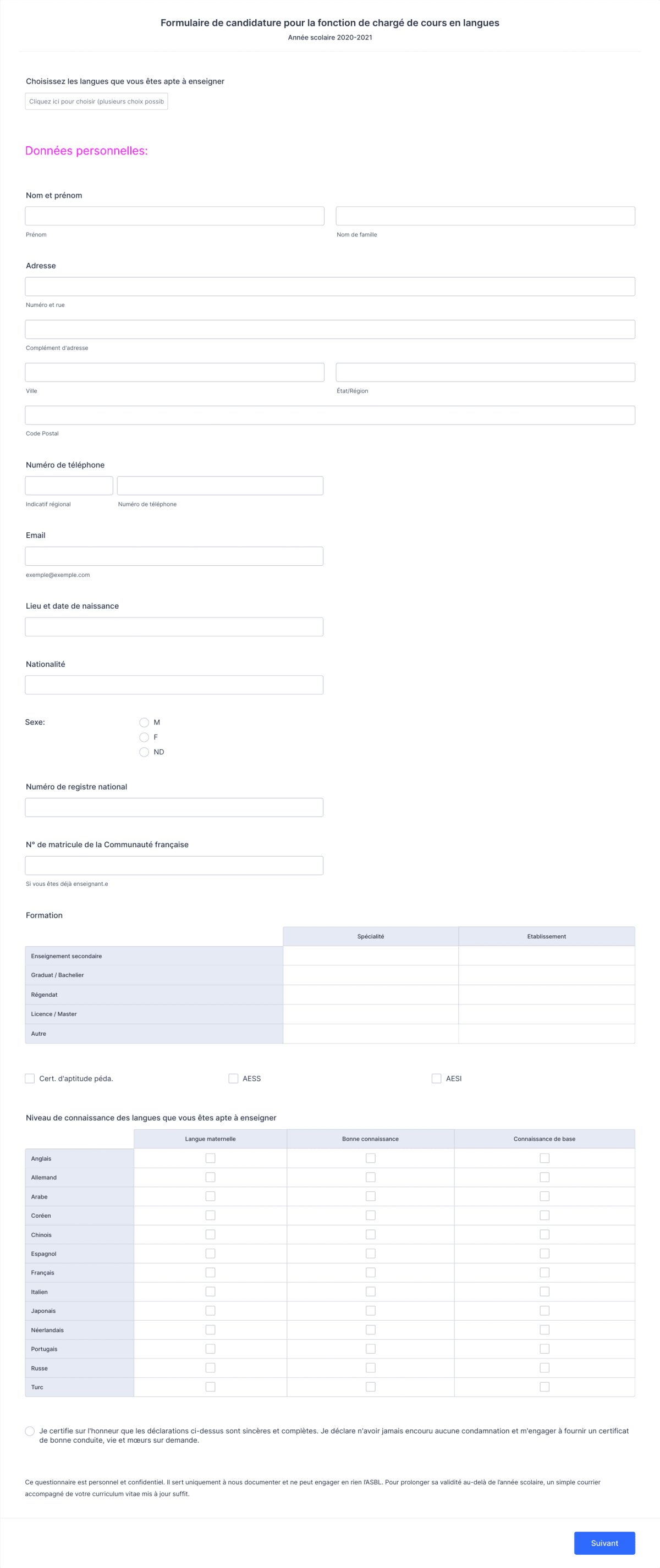Mark Anglais as Langue maternelle
660x1568 pixels.
point(210,1158)
